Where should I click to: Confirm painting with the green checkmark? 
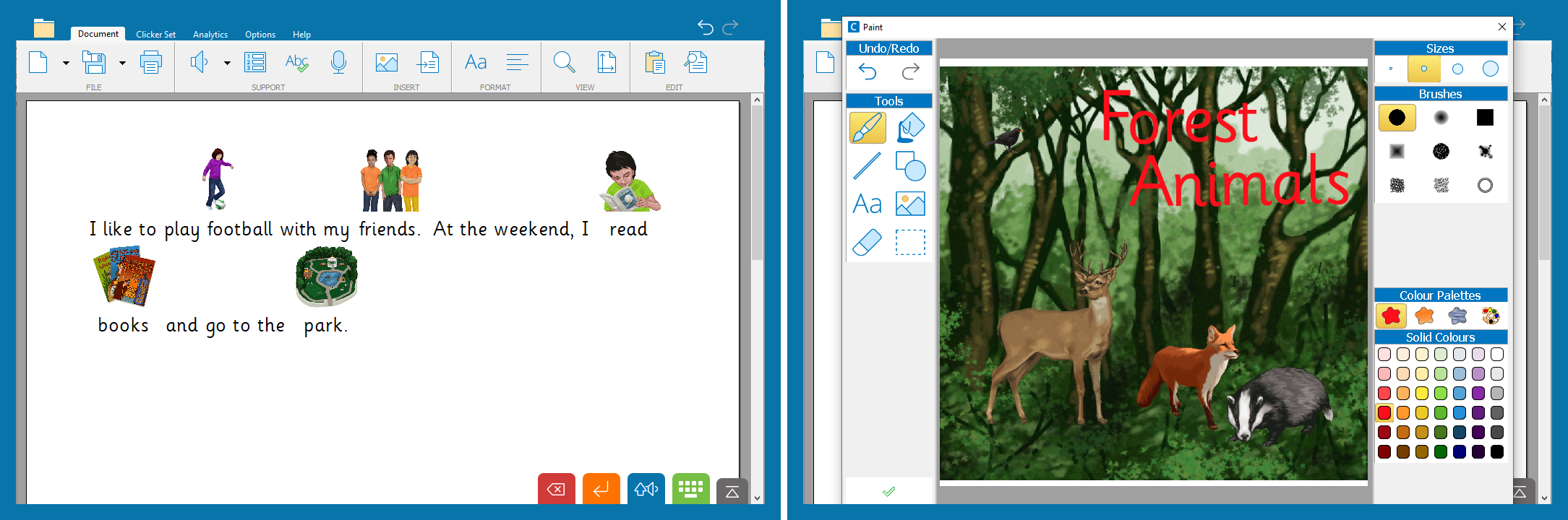point(889,492)
